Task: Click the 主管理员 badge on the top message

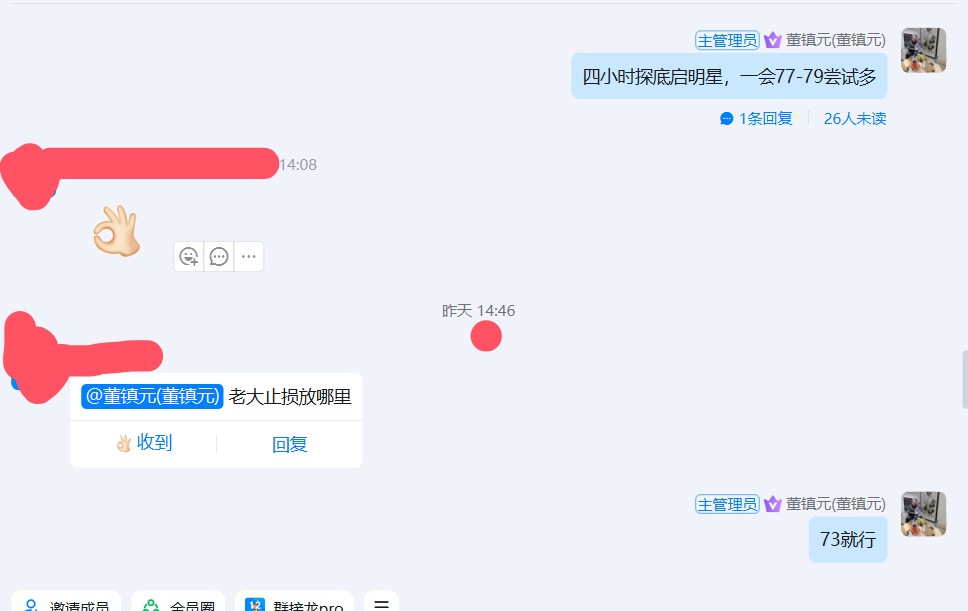Action: tap(727, 41)
